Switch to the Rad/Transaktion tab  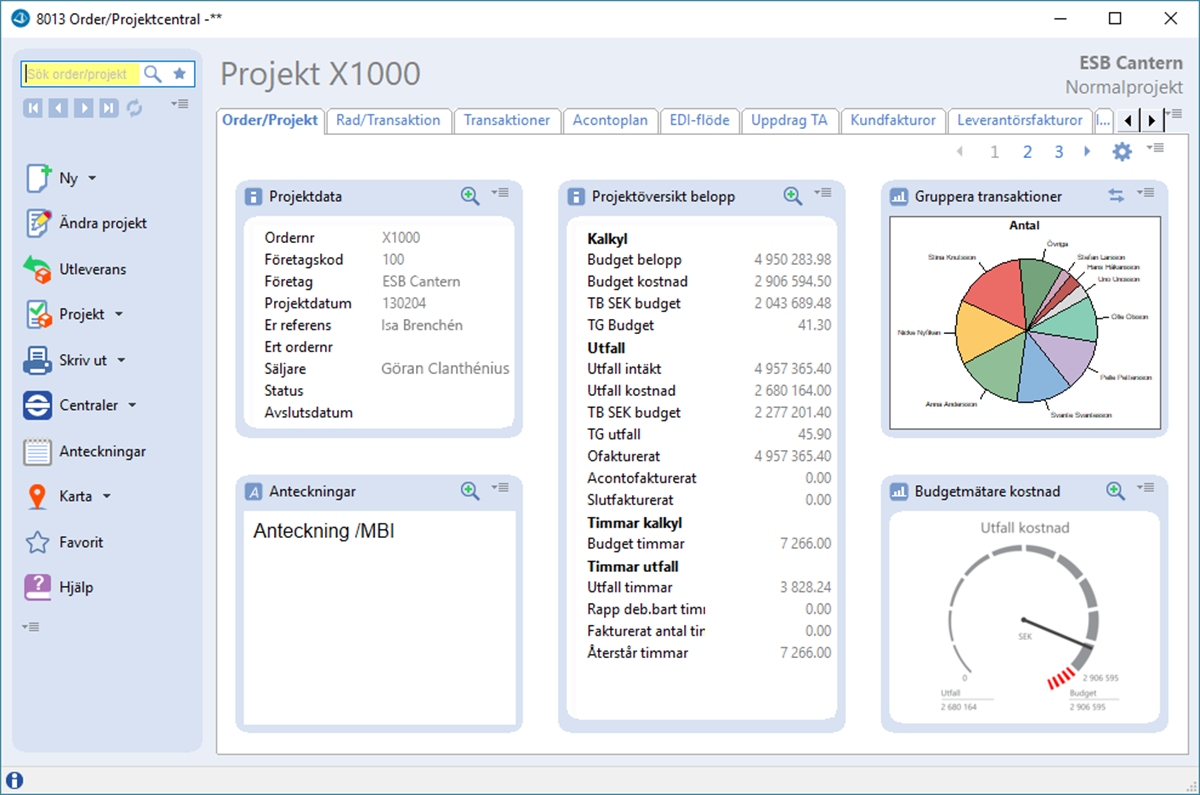pyautogui.click(x=388, y=120)
